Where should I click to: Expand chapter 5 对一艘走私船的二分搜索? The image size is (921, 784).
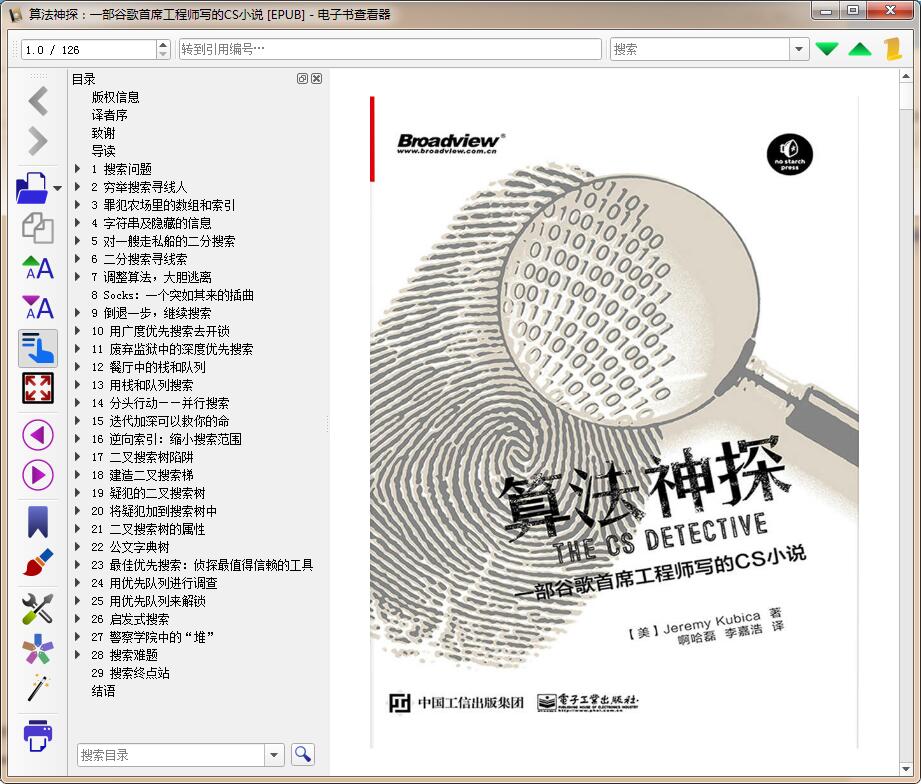coord(78,241)
